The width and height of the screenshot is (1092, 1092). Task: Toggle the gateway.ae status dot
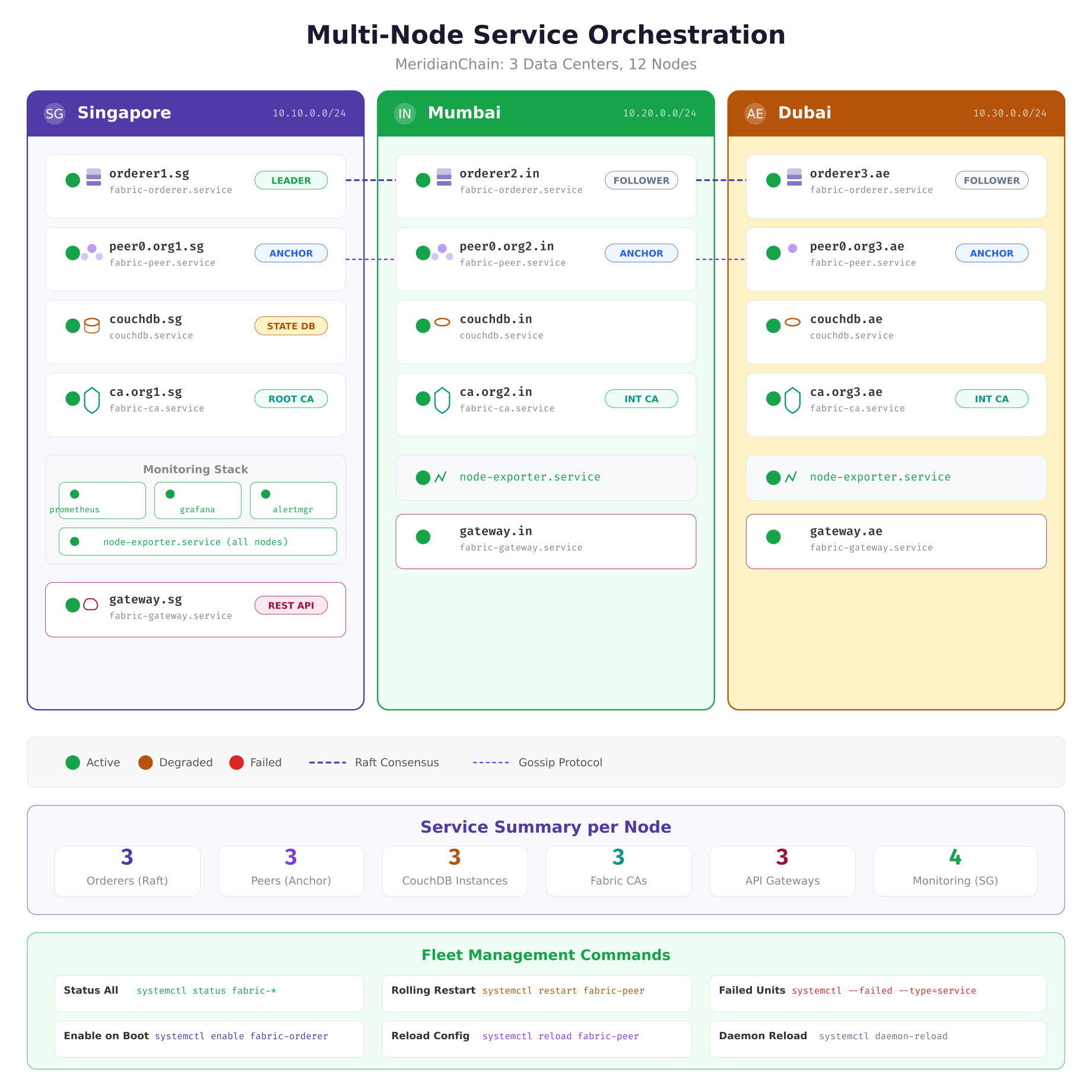(773, 537)
